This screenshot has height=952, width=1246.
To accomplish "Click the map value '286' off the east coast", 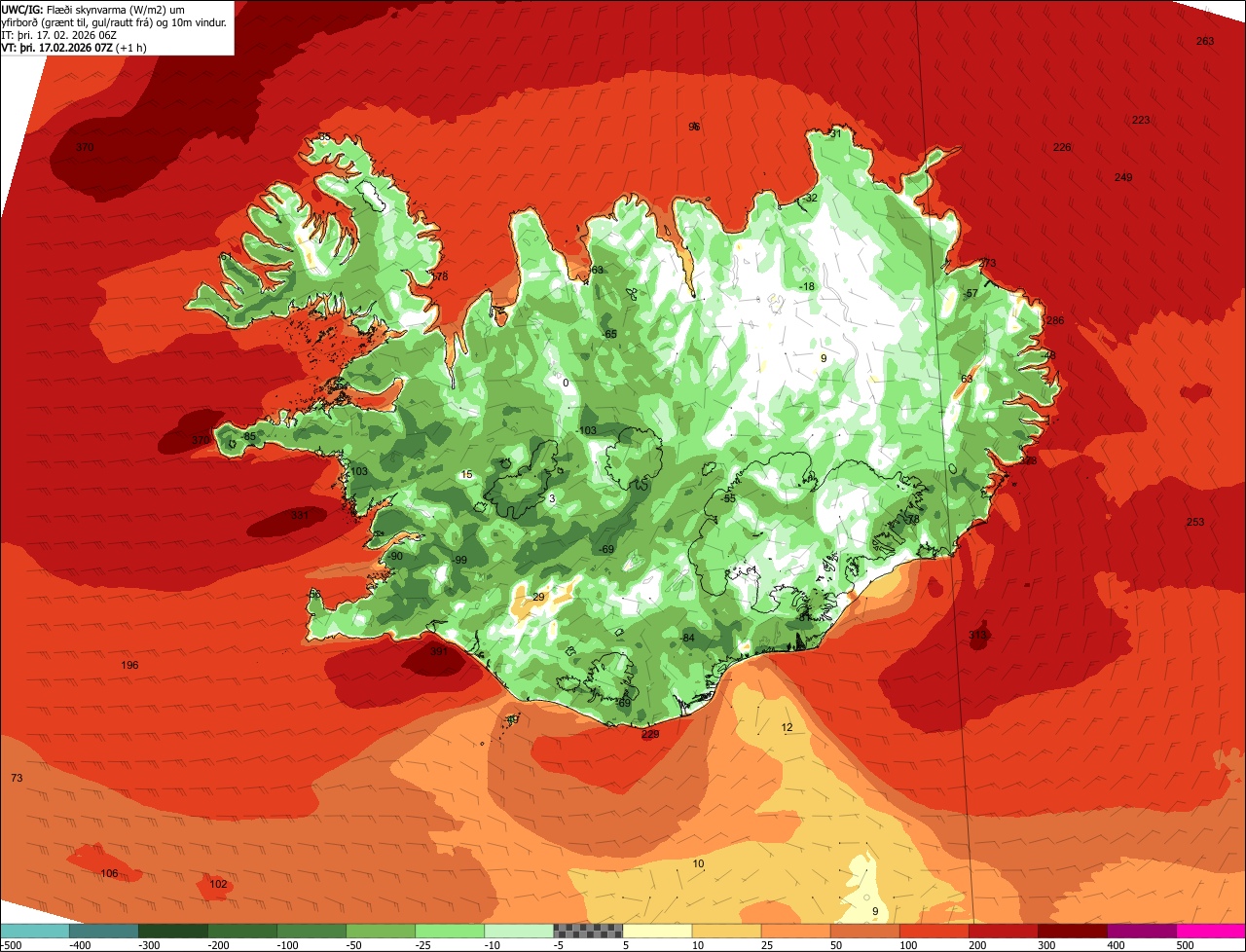I will 1055,320.
